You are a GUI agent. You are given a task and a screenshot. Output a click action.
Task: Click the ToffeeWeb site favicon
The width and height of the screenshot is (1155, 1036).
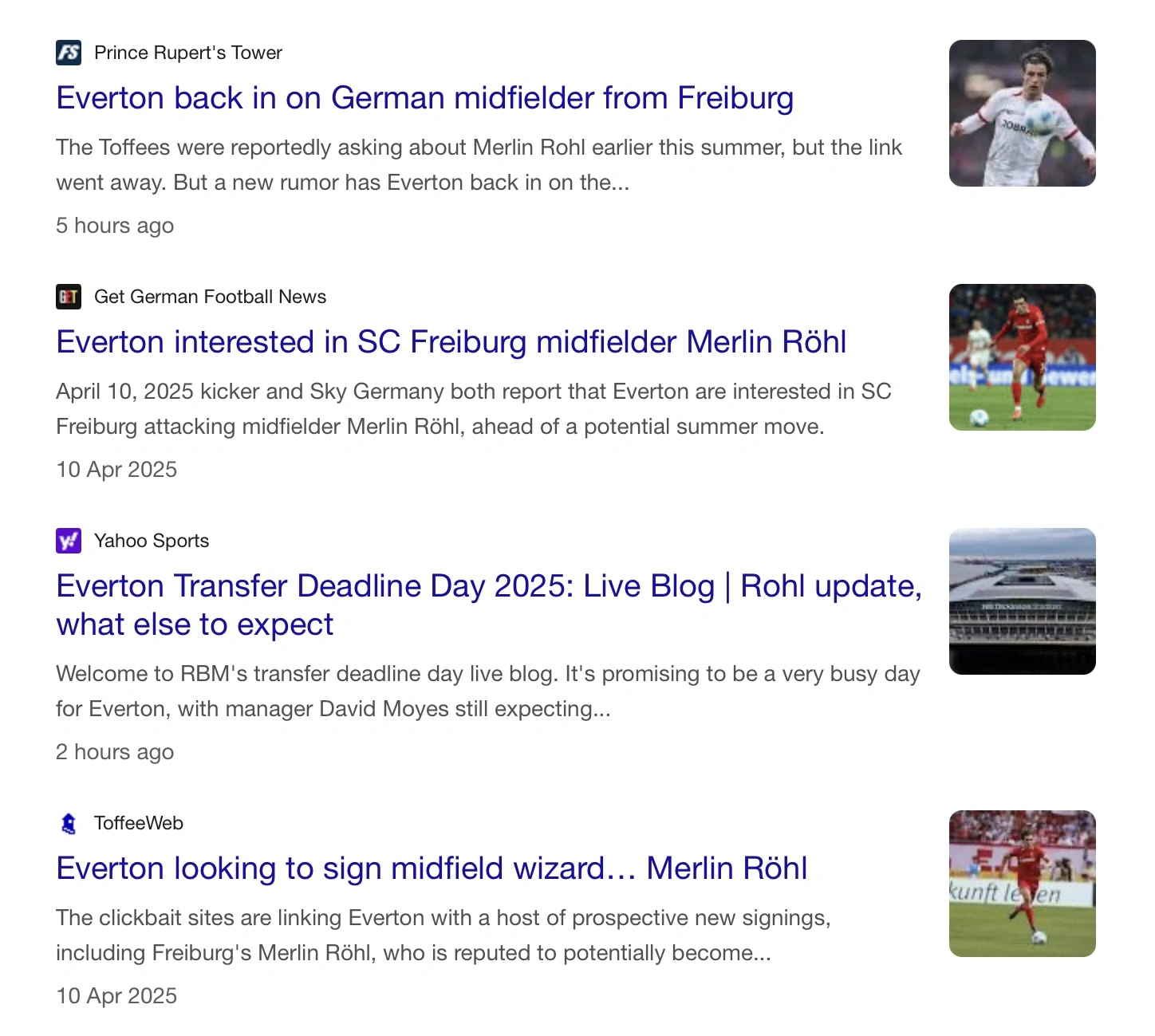coord(69,823)
